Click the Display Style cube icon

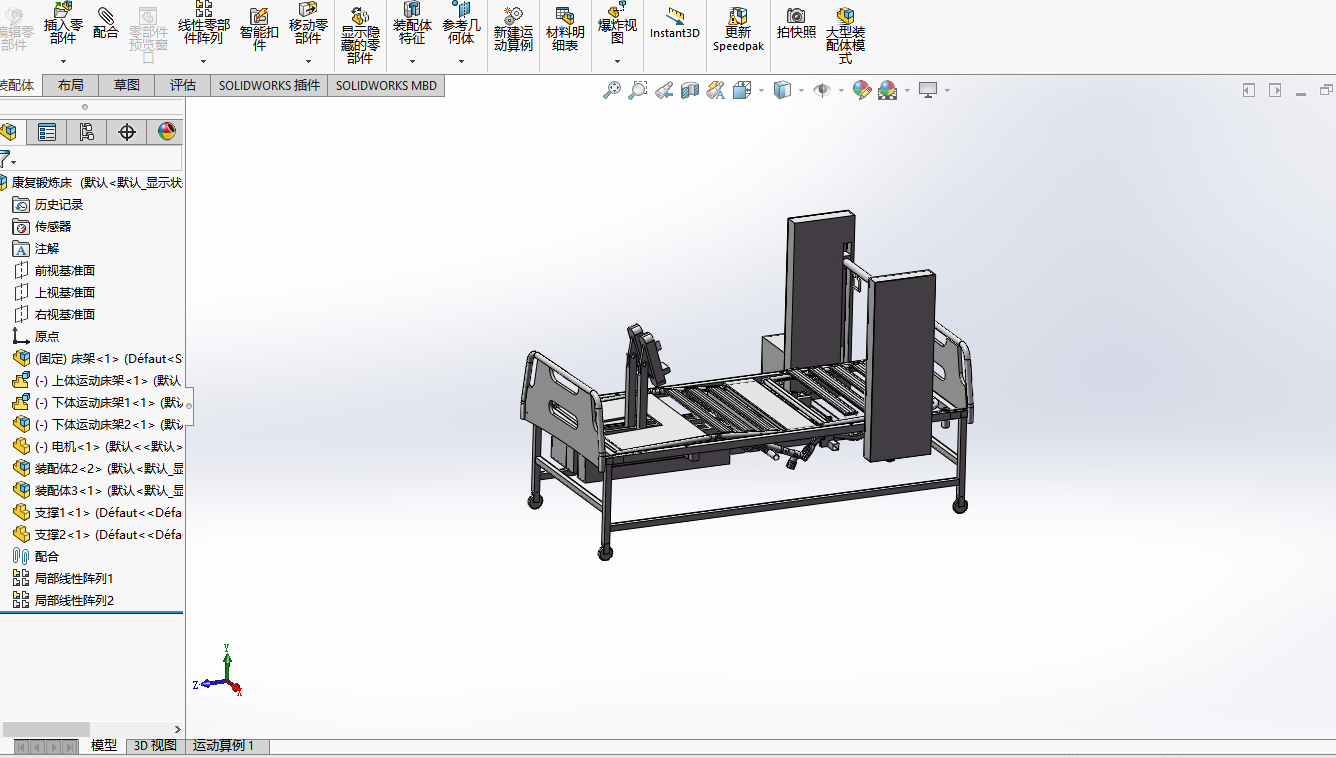coord(783,90)
